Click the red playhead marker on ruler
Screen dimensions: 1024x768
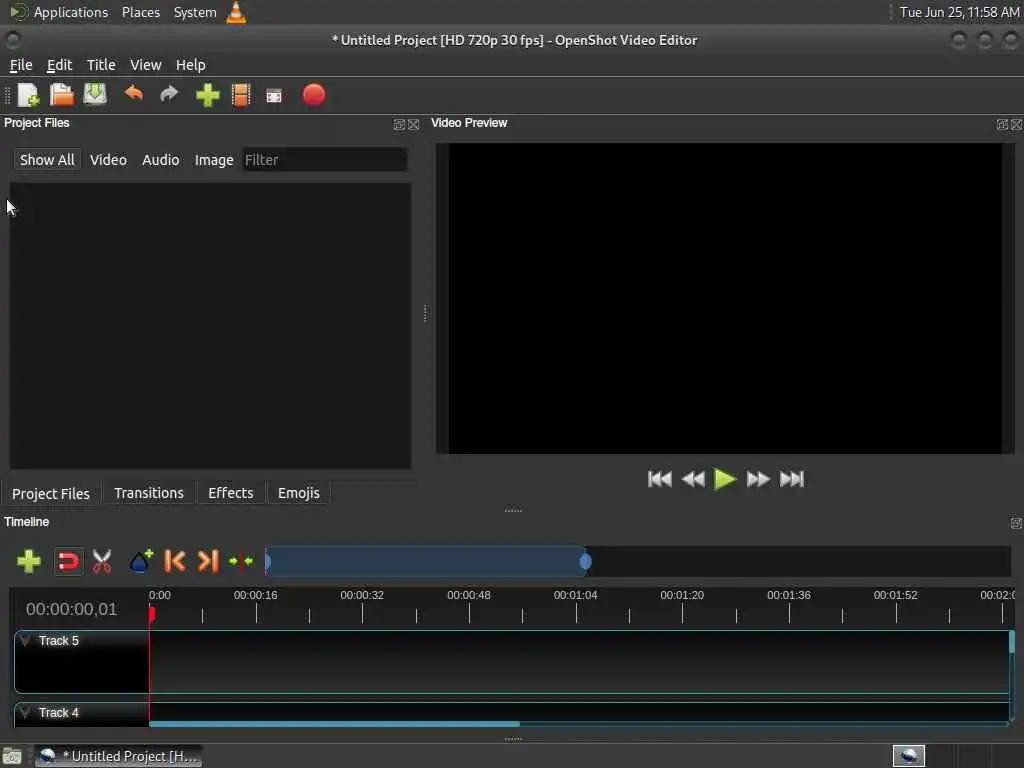click(152, 615)
